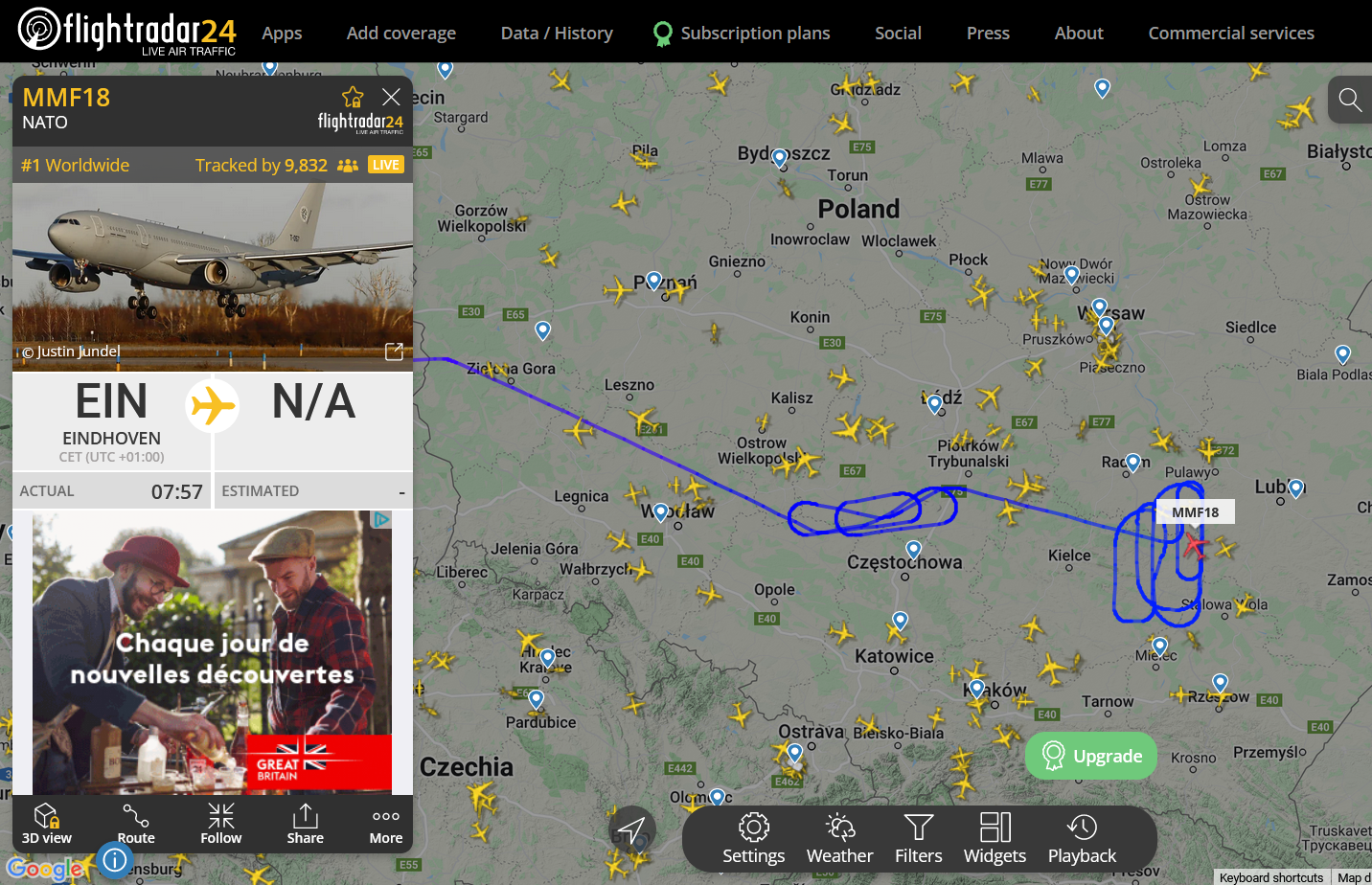Expand the aircraft photo external link

point(394,352)
